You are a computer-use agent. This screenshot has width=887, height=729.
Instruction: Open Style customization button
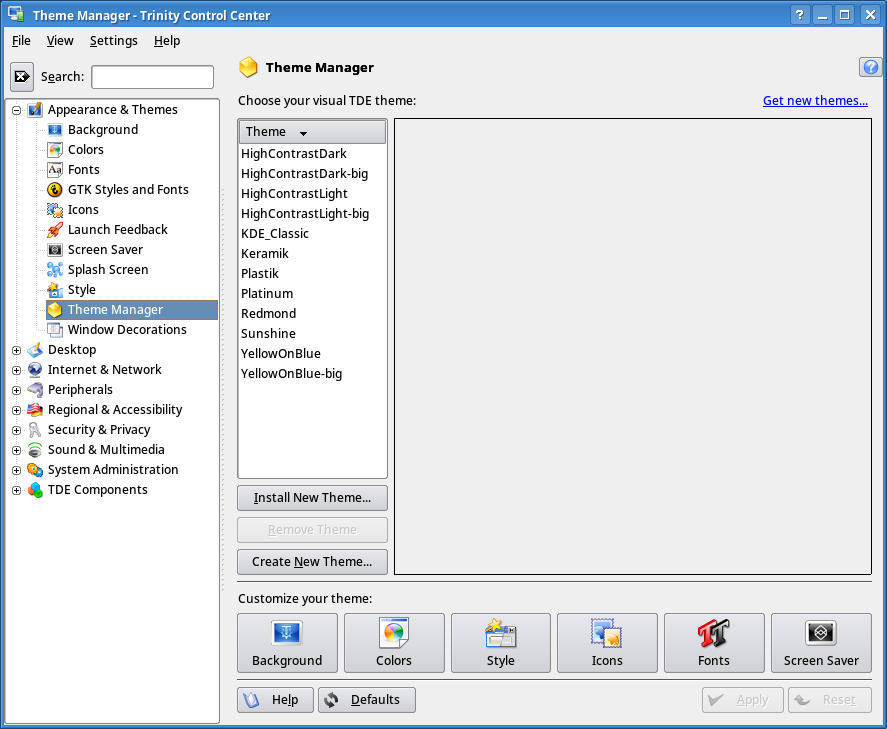(x=501, y=643)
